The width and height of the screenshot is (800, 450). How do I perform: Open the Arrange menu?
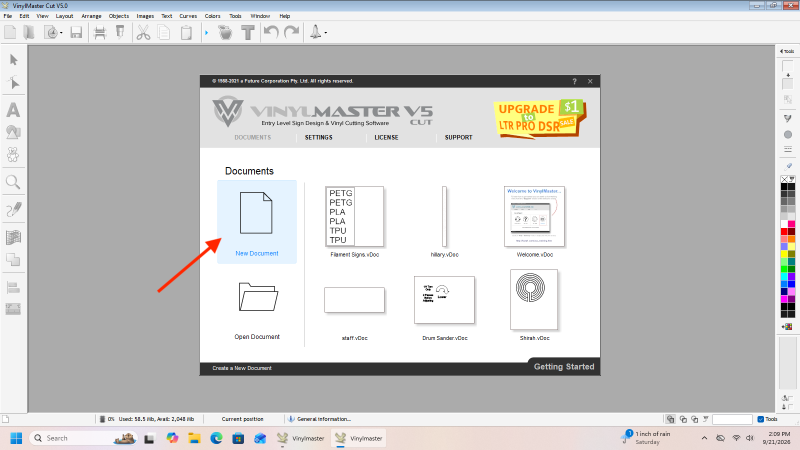pos(91,16)
